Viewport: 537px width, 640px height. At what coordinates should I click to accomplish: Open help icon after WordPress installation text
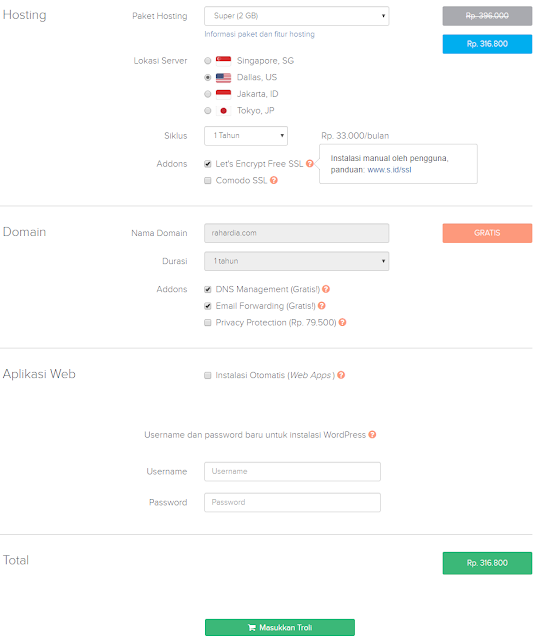point(372,435)
